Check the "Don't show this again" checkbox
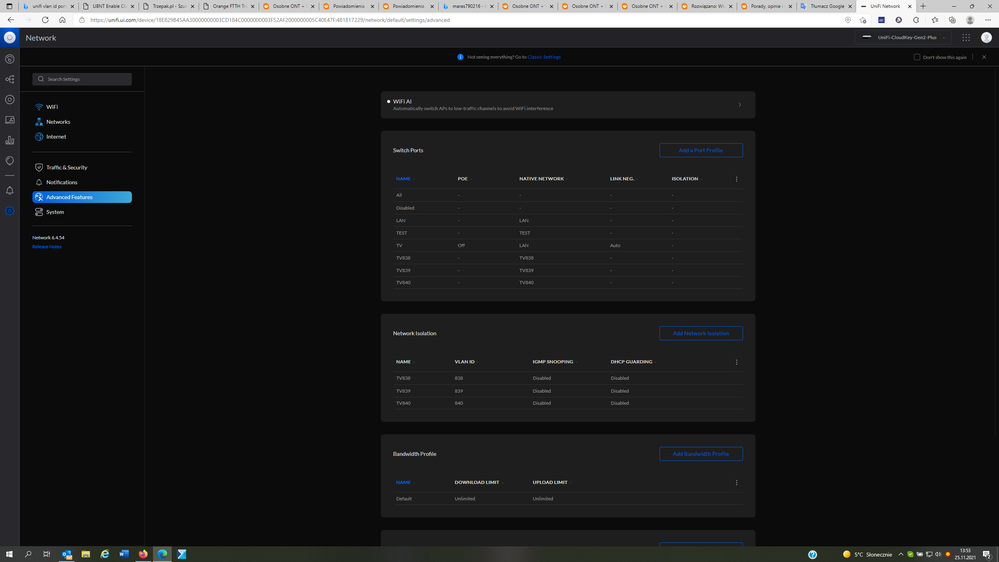 [917, 57]
